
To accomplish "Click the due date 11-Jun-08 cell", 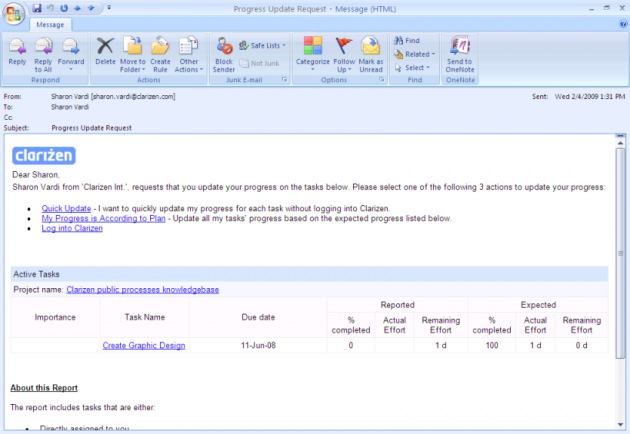I will click(x=258, y=345).
